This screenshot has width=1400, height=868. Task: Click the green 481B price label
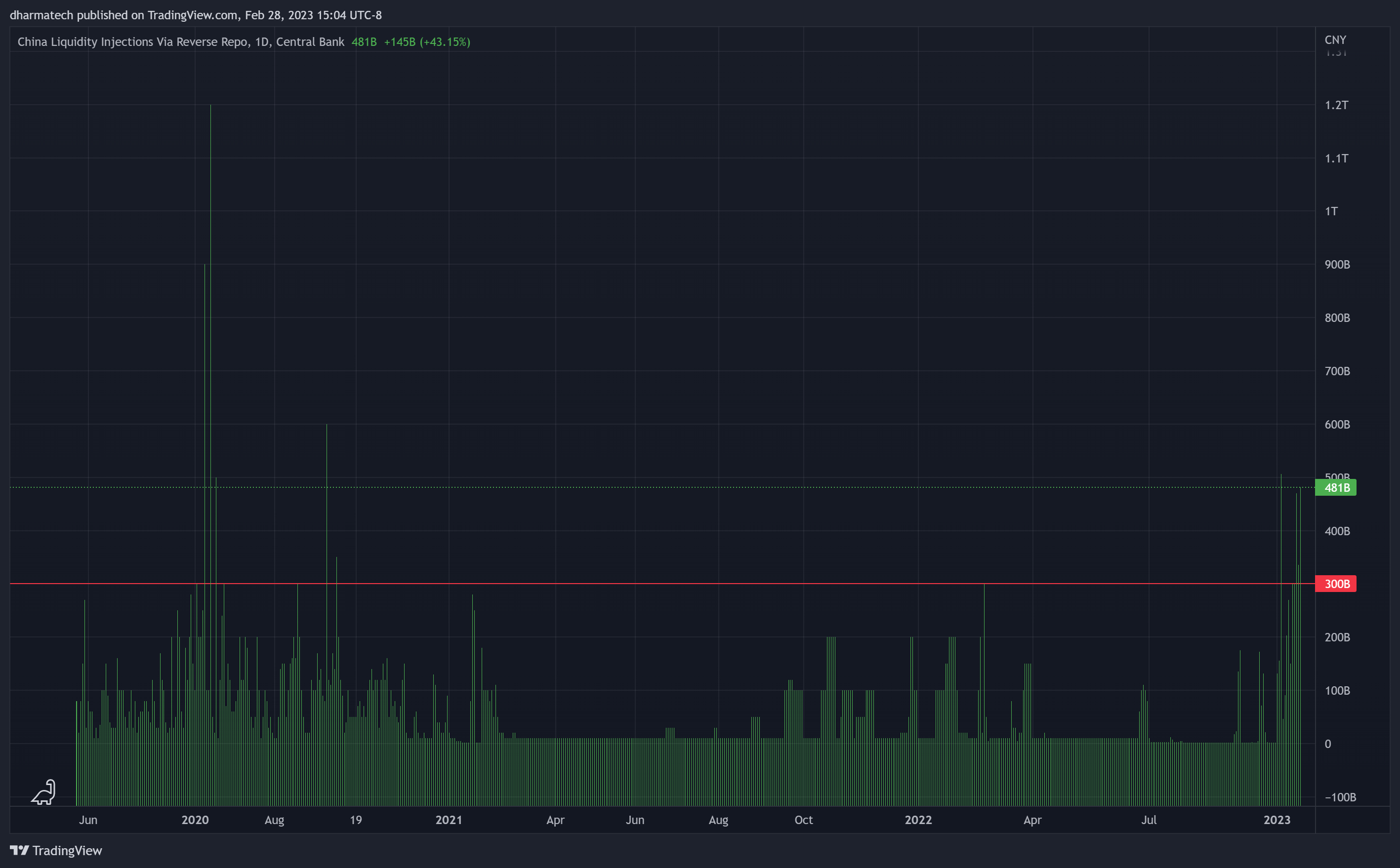coord(1336,487)
